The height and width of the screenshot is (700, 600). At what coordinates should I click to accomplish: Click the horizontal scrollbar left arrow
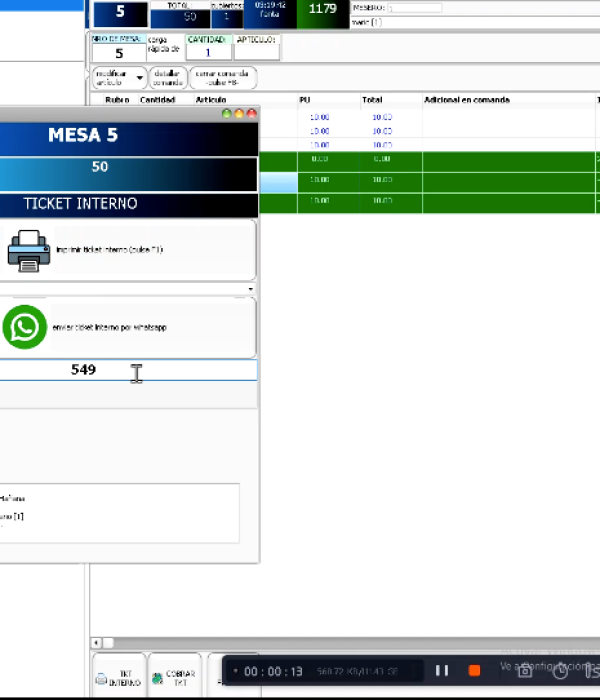pyautogui.click(x=96, y=643)
